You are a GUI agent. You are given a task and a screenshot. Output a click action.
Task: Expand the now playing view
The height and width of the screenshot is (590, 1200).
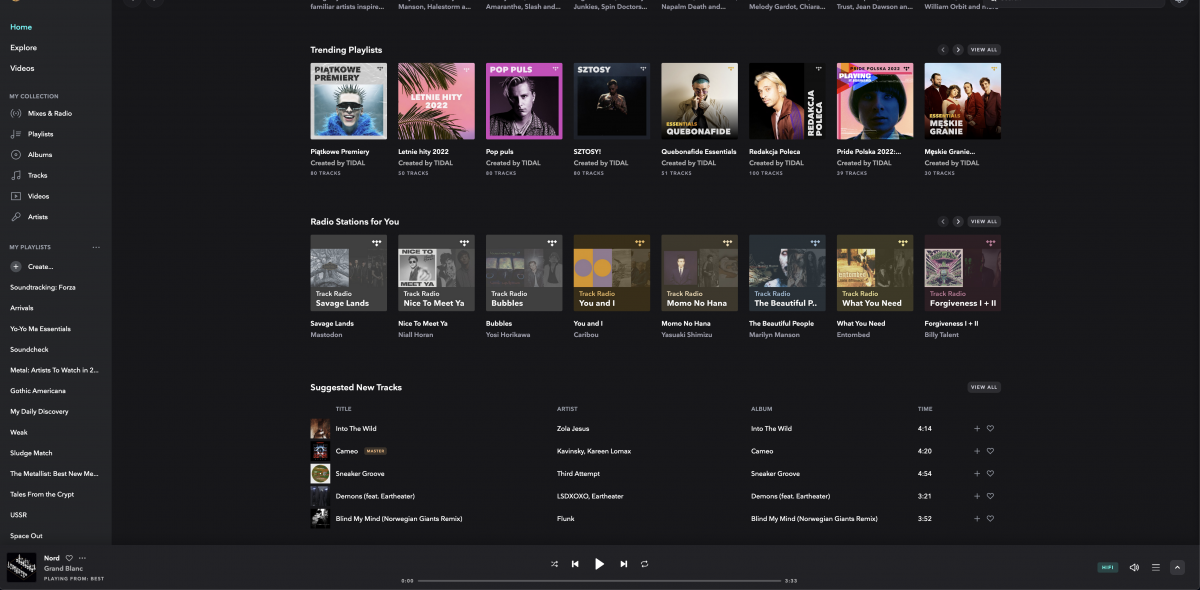(1177, 567)
